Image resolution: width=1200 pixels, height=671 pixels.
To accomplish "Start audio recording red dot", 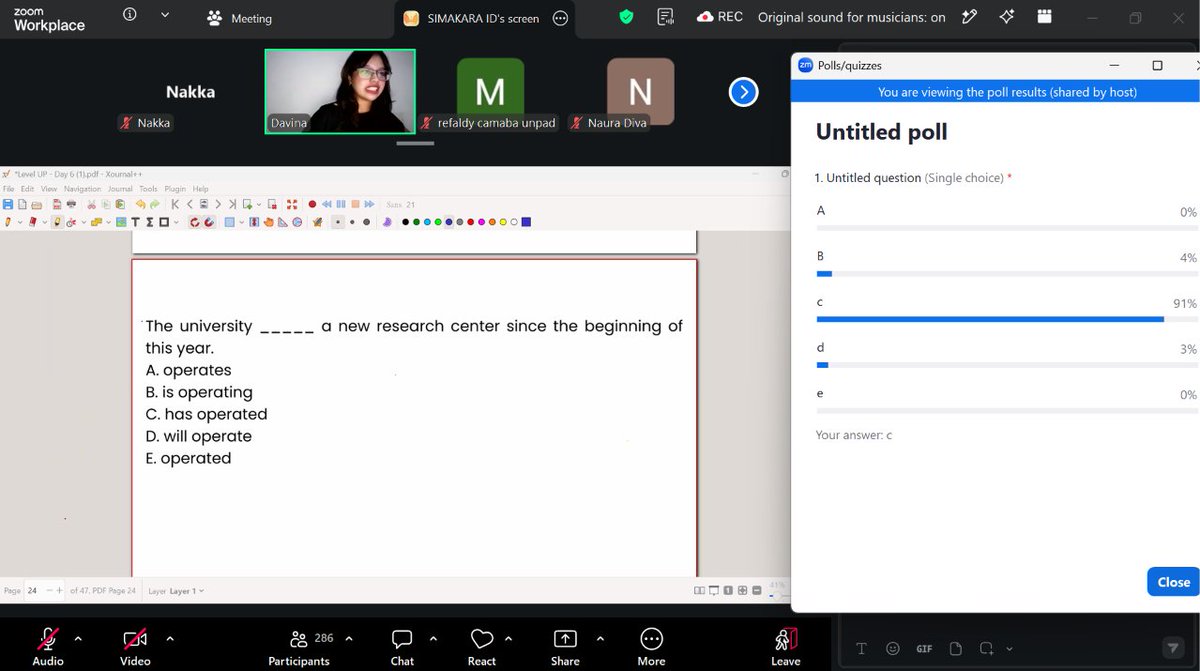I will [x=312, y=204].
